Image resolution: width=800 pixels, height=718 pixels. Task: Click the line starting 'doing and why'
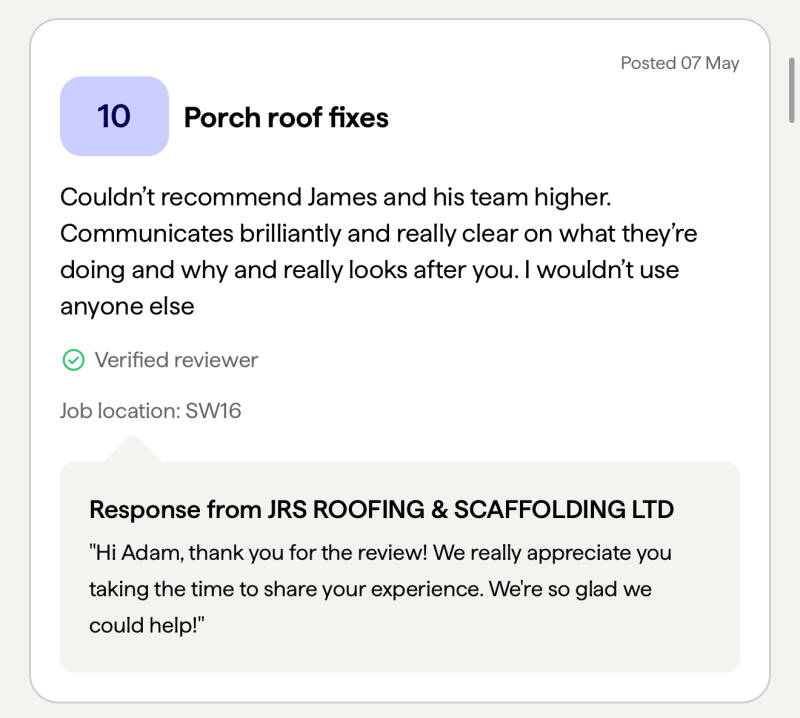(x=369, y=270)
